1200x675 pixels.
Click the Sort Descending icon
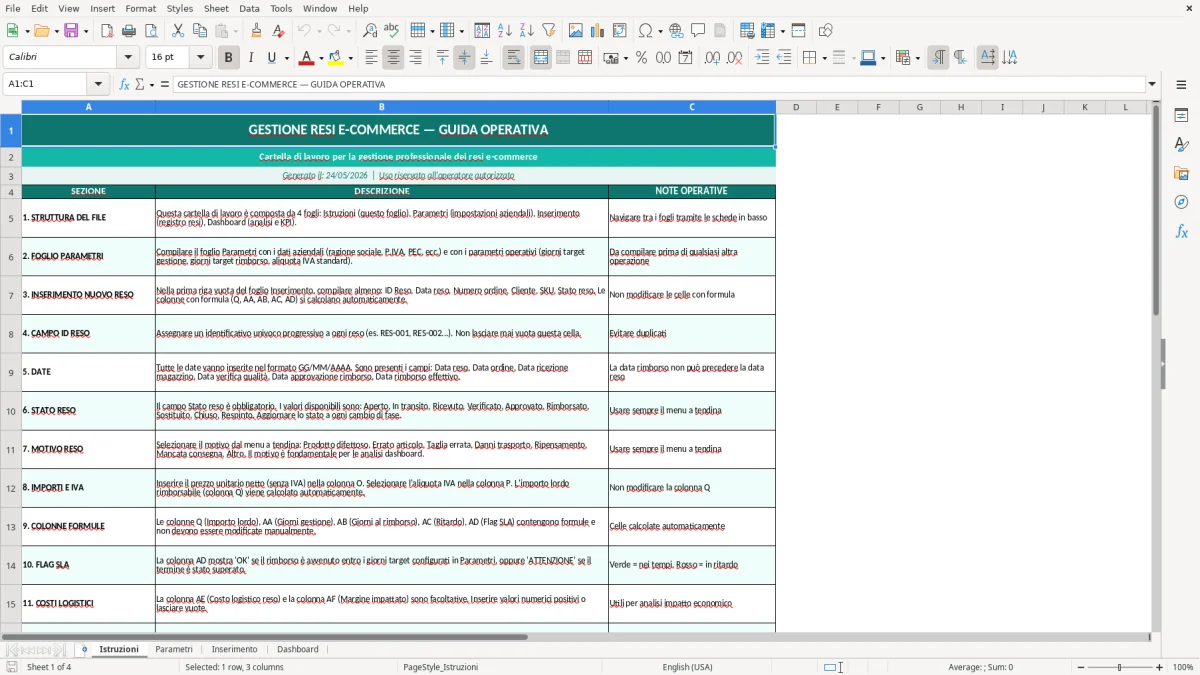click(x=527, y=31)
